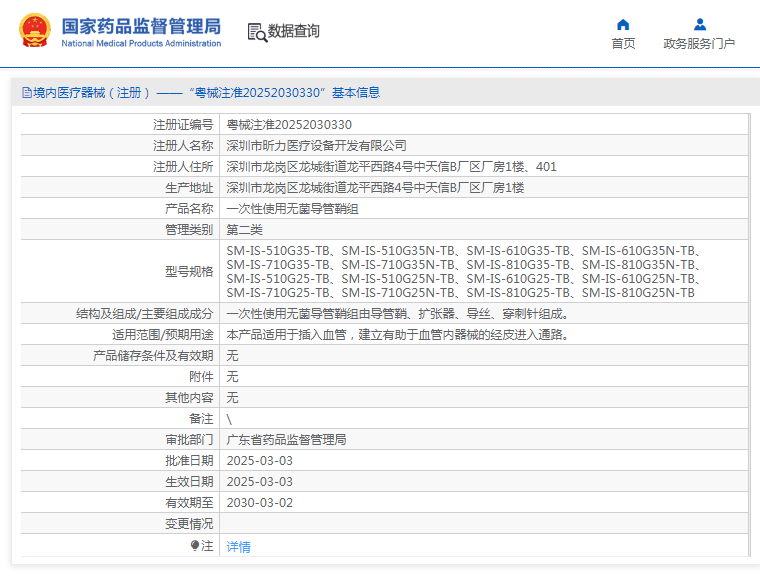Select registration number value 粤械注准20252030330 in table
Screen dimensions: 760x584
point(289,125)
